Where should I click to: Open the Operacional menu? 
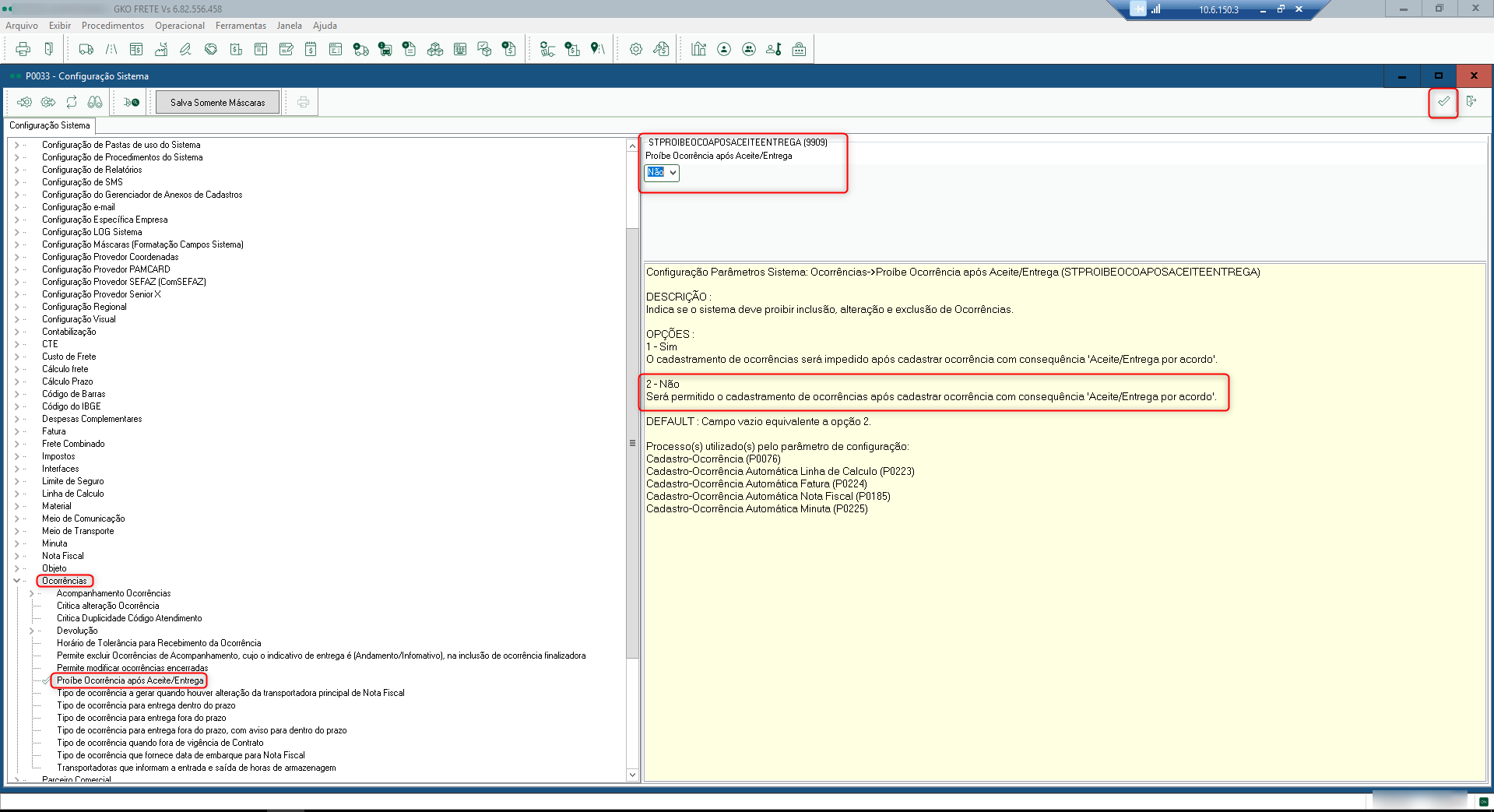pyautogui.click(x=180, y=26)
